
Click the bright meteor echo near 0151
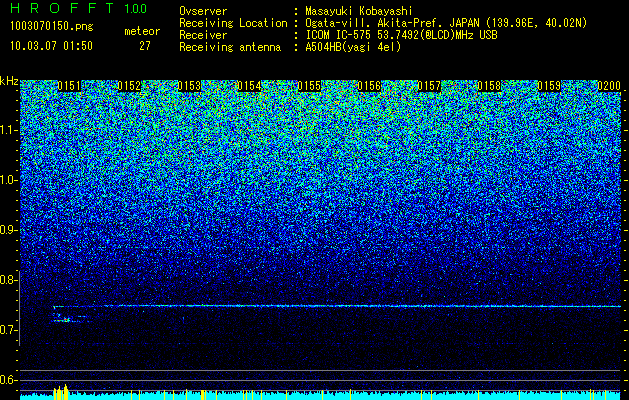[x=65, y=319]
